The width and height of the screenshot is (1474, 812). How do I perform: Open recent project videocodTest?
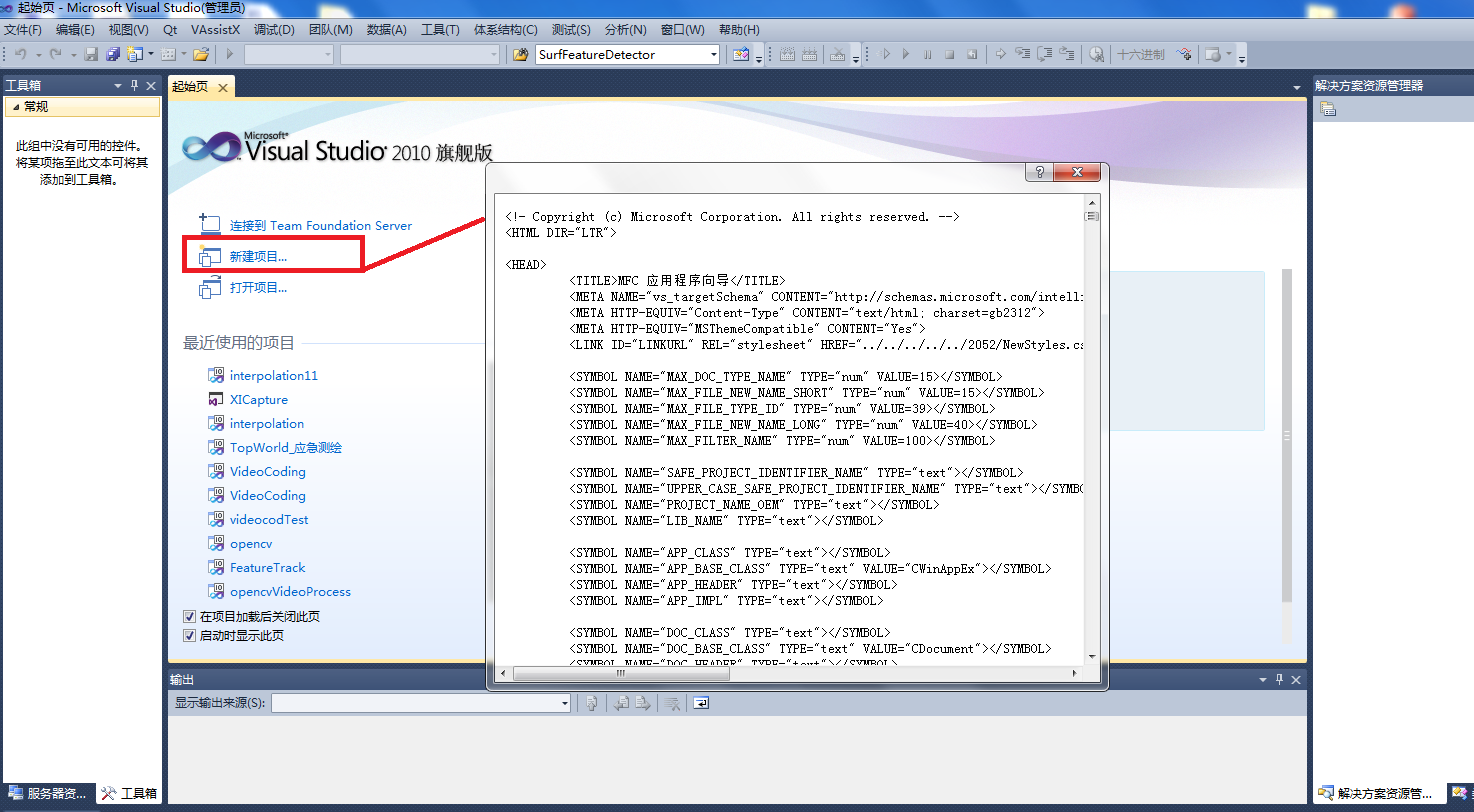[x=269, y=520]
